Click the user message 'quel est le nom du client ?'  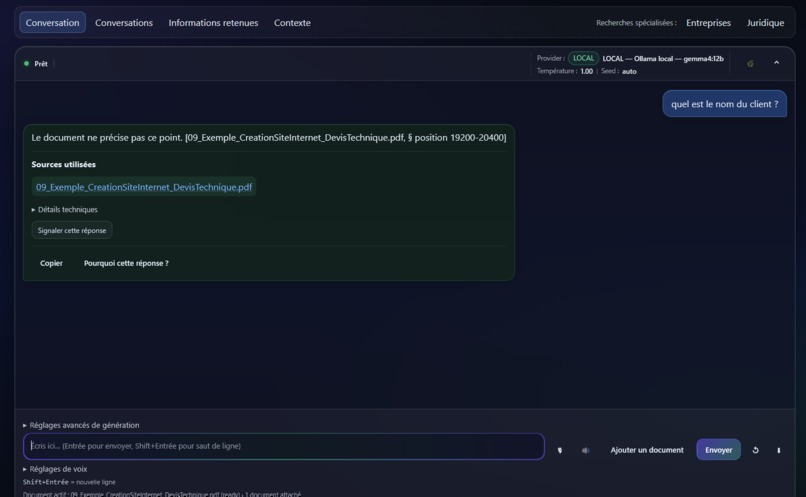724,104
